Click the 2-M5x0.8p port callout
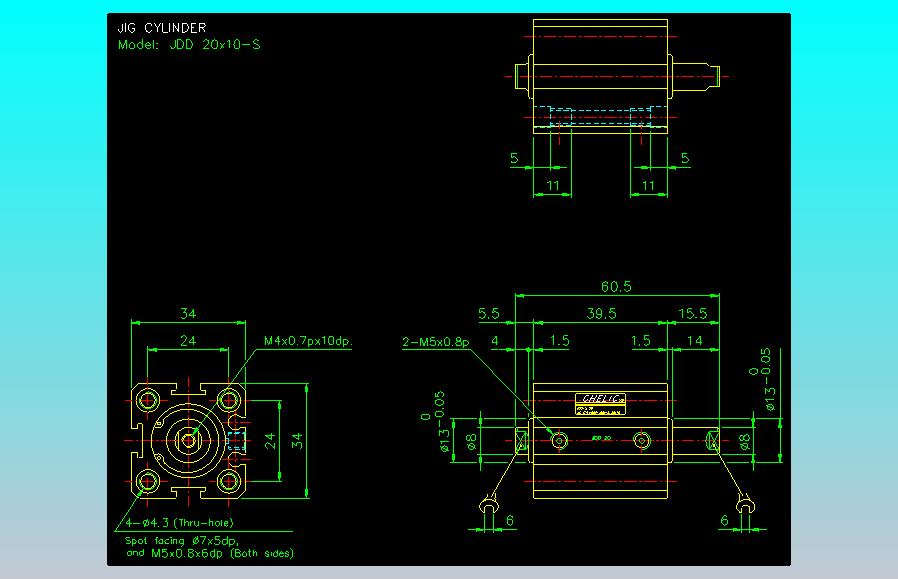The height and width of the screenshot is (579, 898). coord(436,342)
